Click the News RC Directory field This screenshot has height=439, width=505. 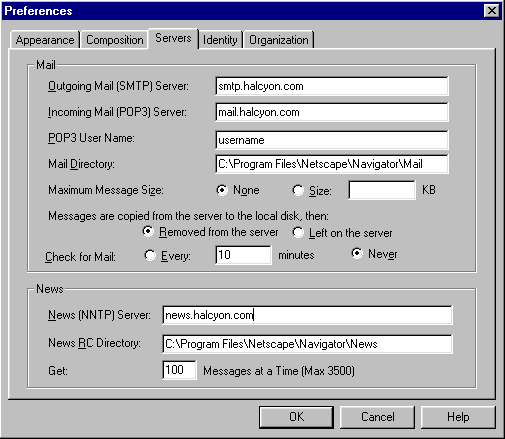click(307, 344)
